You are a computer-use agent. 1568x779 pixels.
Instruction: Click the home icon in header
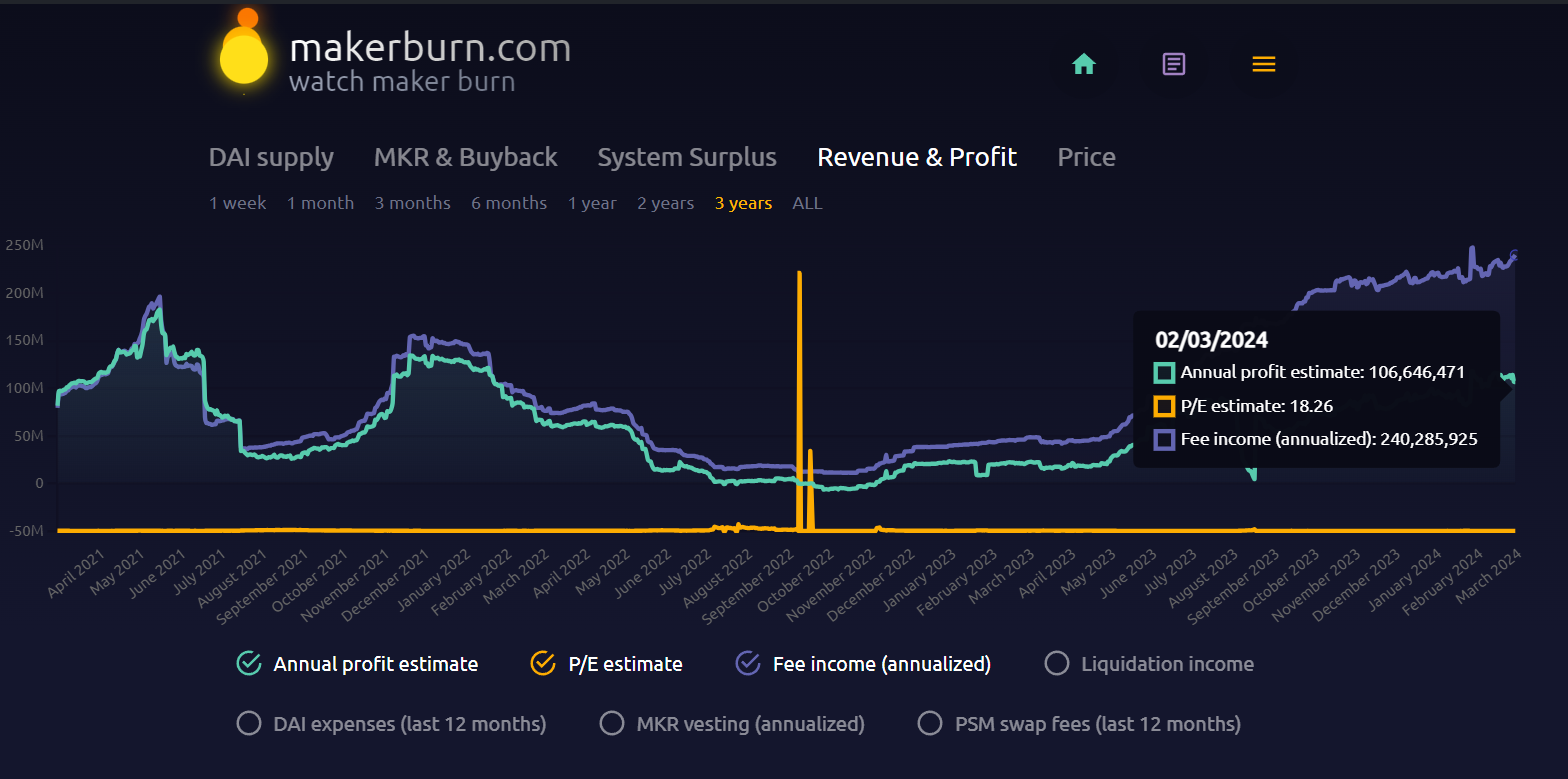point(1084,65)
